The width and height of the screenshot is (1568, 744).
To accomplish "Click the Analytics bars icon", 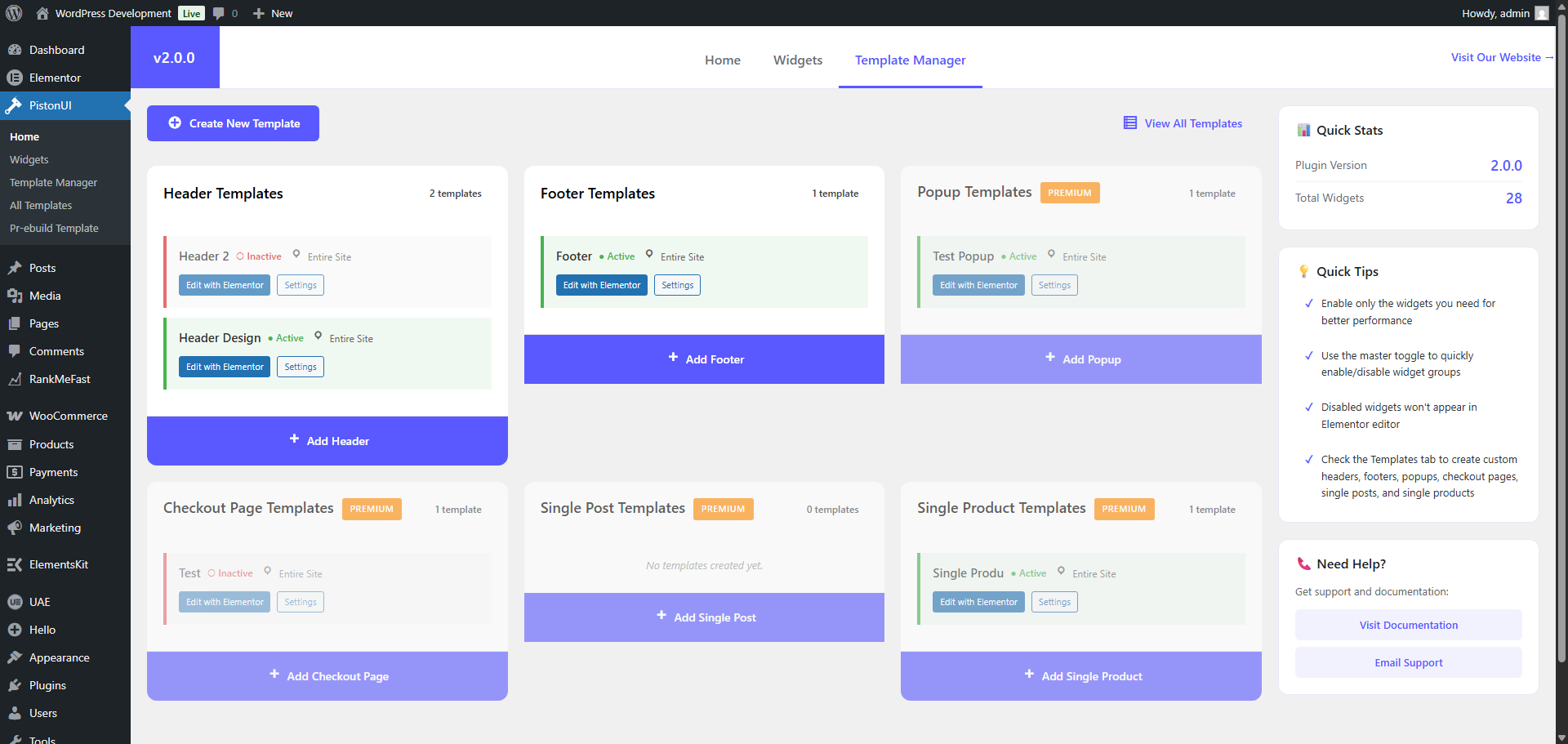I will pyautogui.click(x=15, y=500).
